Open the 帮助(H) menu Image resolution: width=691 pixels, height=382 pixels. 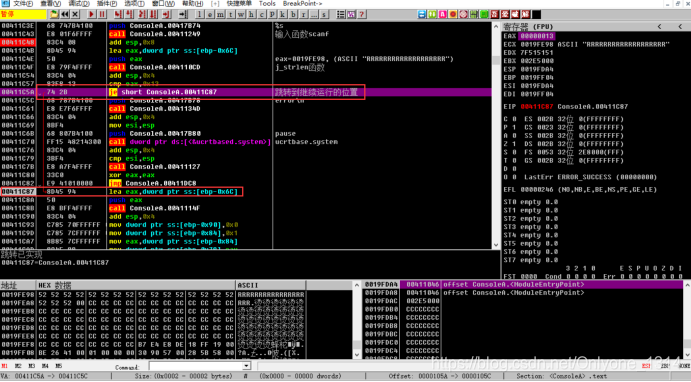192,4
